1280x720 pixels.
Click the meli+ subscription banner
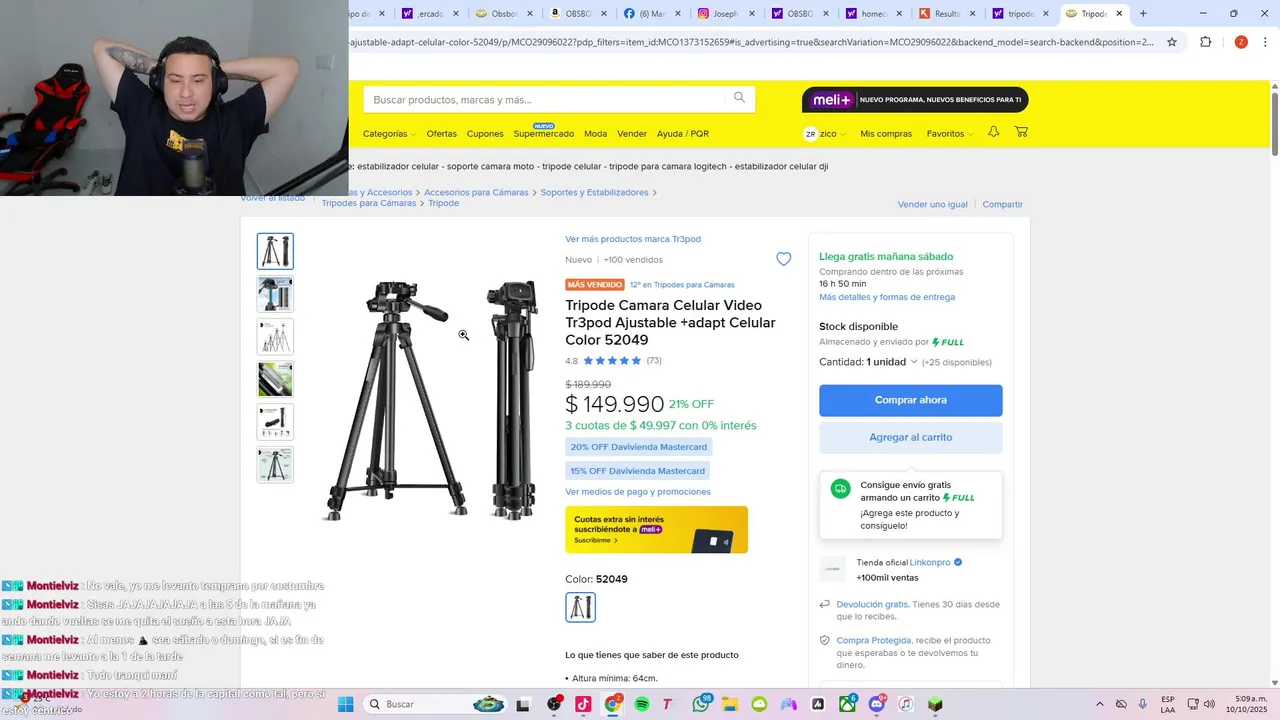click(915, 99)
